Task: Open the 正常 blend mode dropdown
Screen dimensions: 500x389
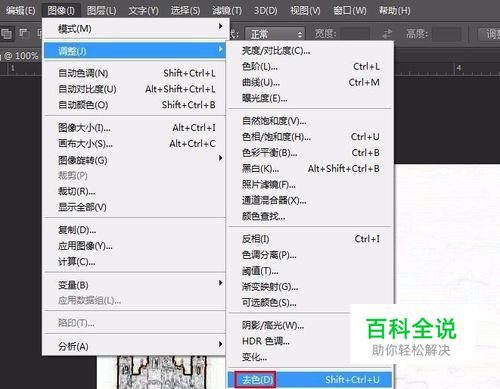Action: click(275, 34)
